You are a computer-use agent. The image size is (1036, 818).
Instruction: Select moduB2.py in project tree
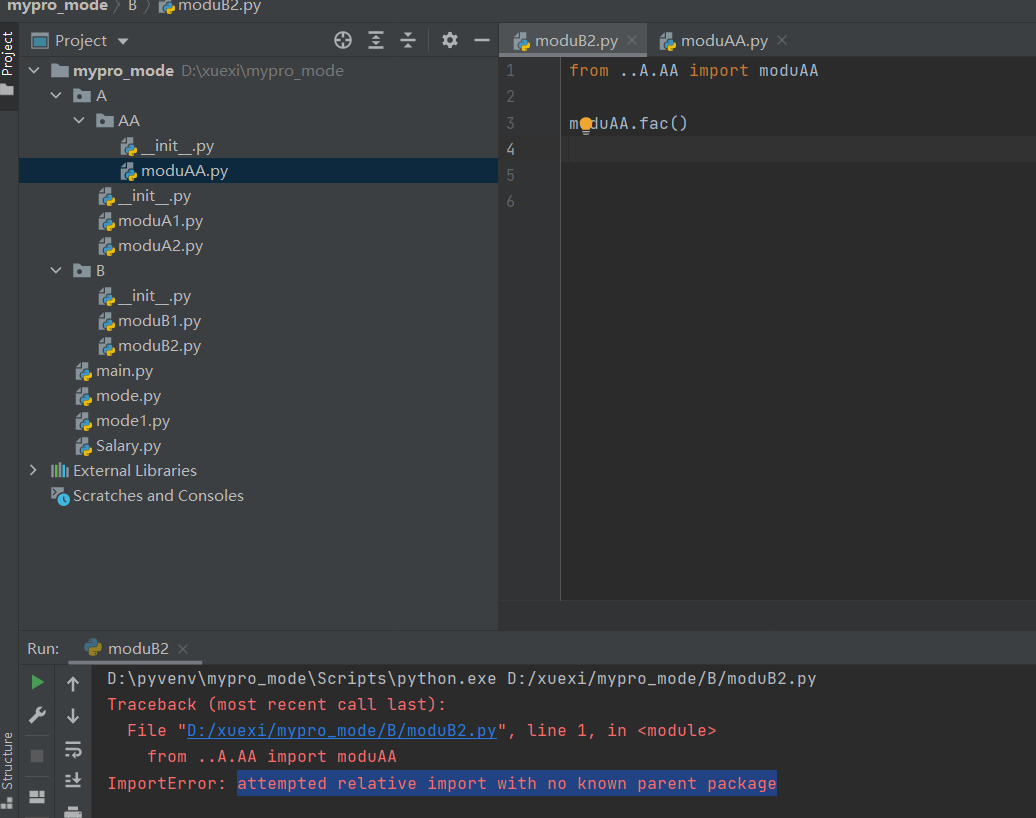pyautogui.click(x=159, y=346)
